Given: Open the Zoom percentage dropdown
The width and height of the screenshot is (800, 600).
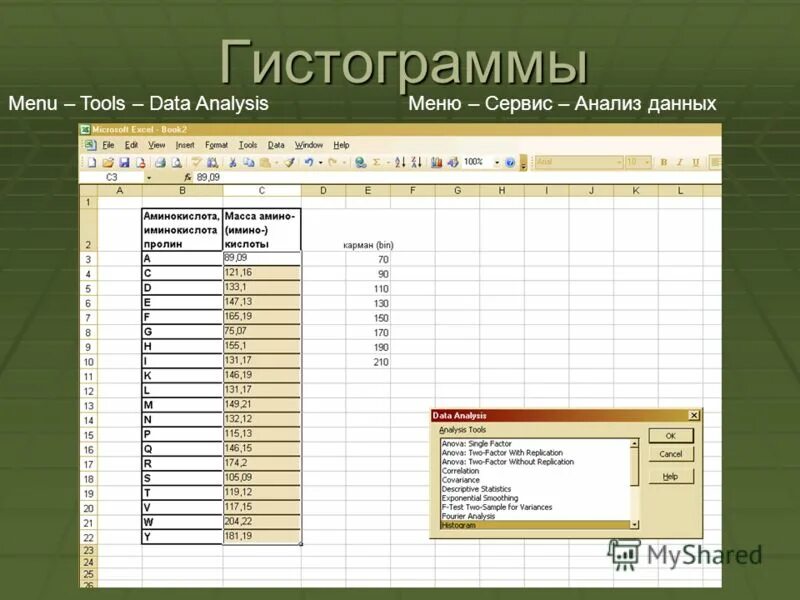Looking at the screenshot, I should pos(497,160).
